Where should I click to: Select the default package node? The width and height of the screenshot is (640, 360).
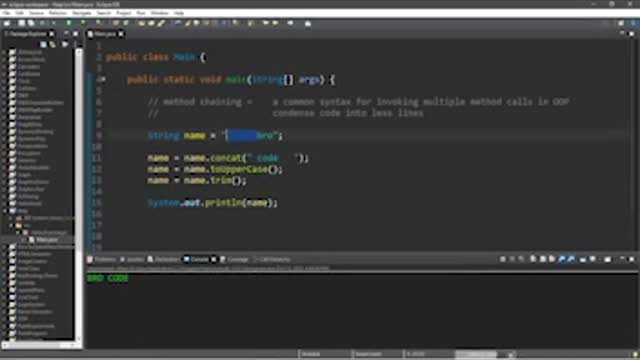point(45,232)
